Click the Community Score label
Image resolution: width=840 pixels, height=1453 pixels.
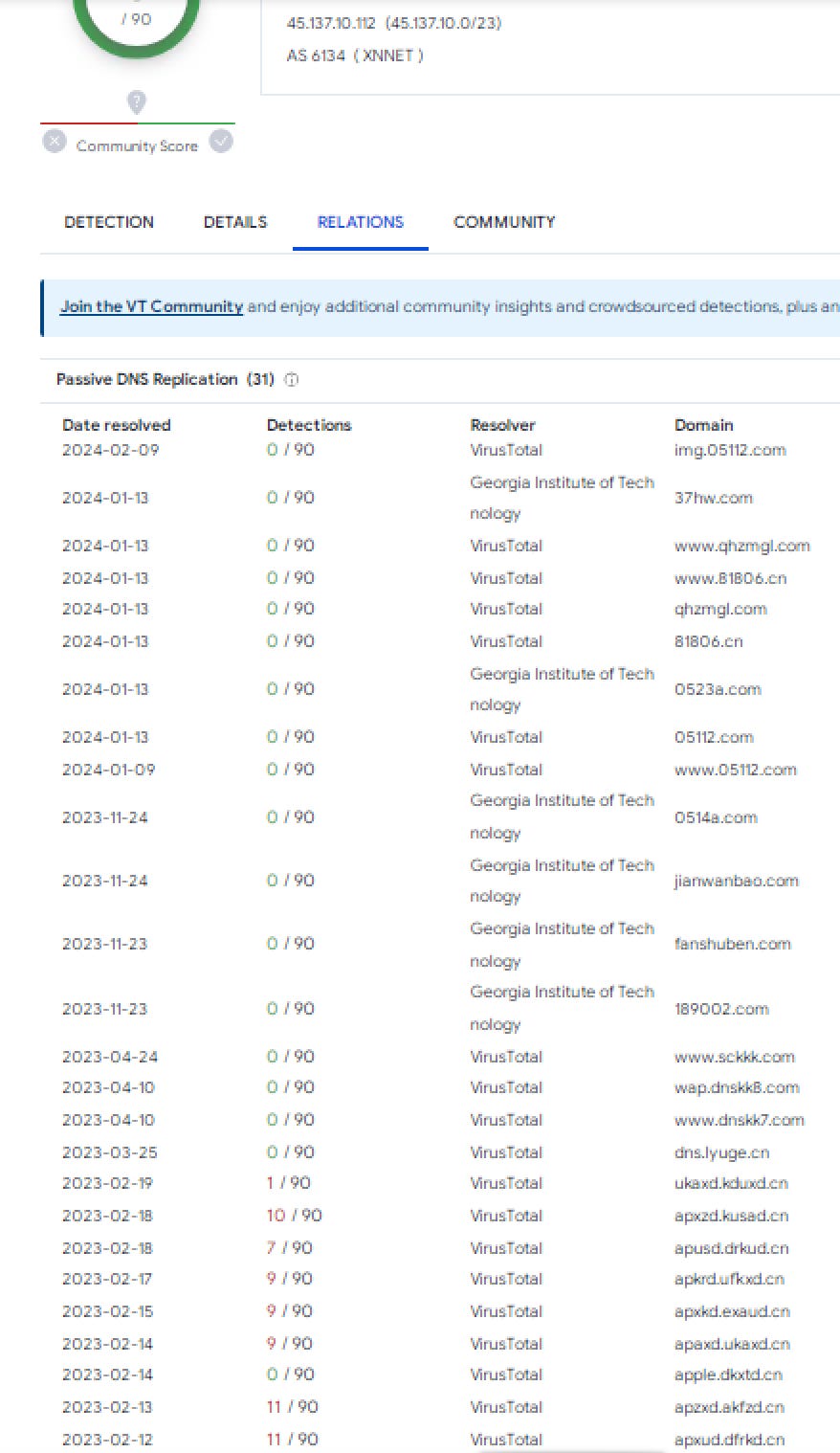(x=137, y=146)
